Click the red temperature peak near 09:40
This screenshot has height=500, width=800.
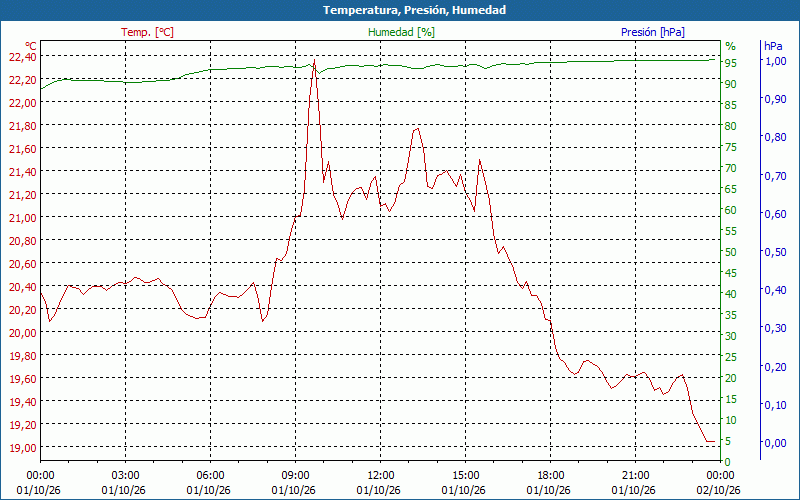click(x=314, y=60)
